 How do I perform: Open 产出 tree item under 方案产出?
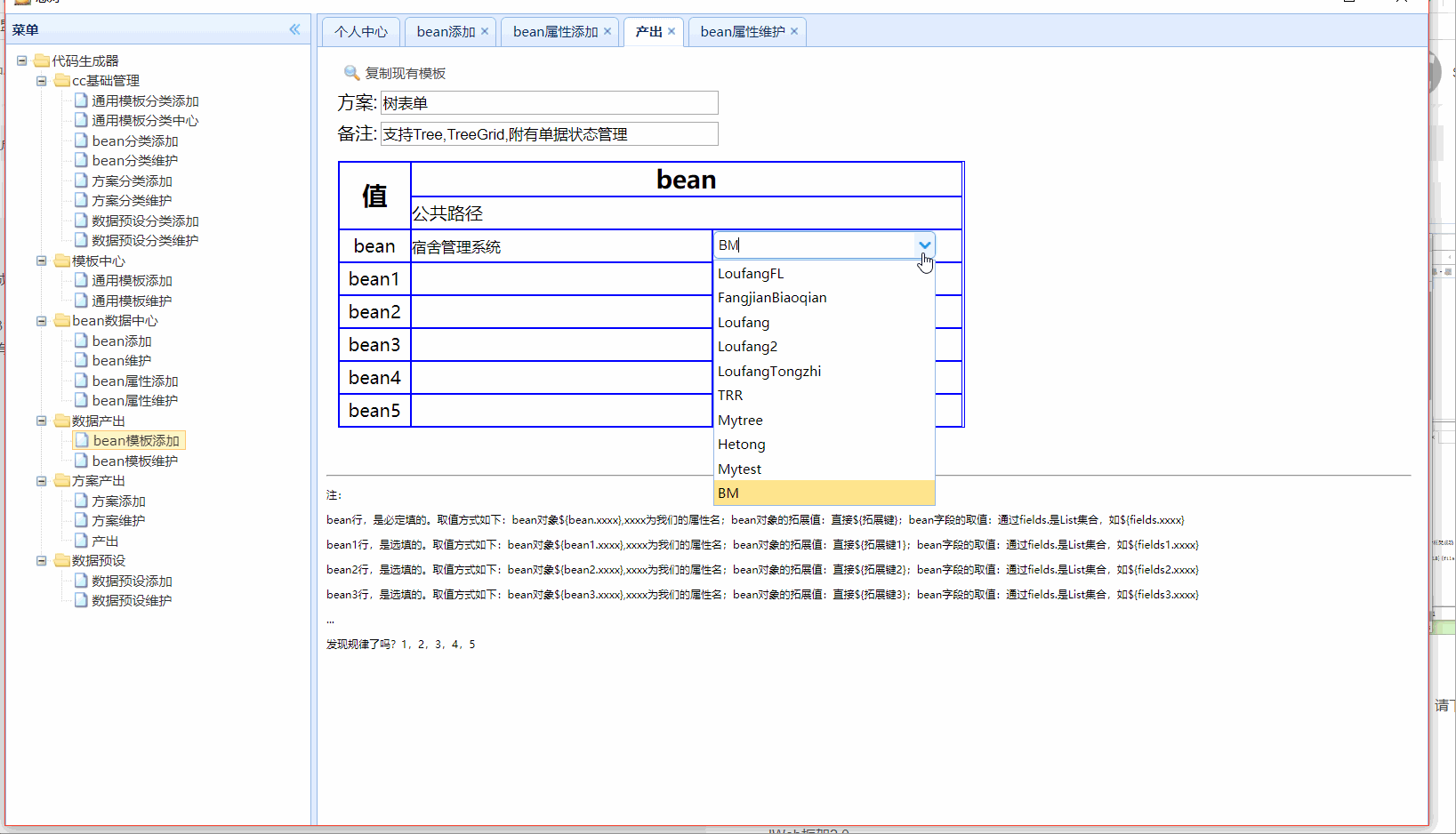[105, 541]
